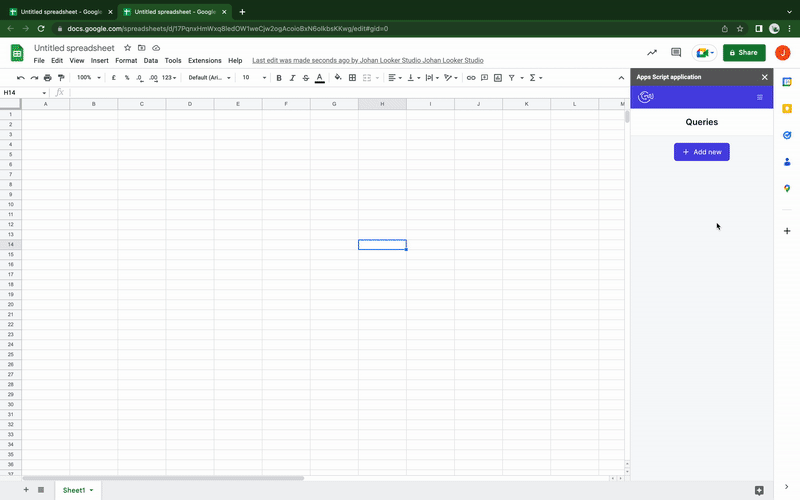Activate the paint format tool

[61, 78]
